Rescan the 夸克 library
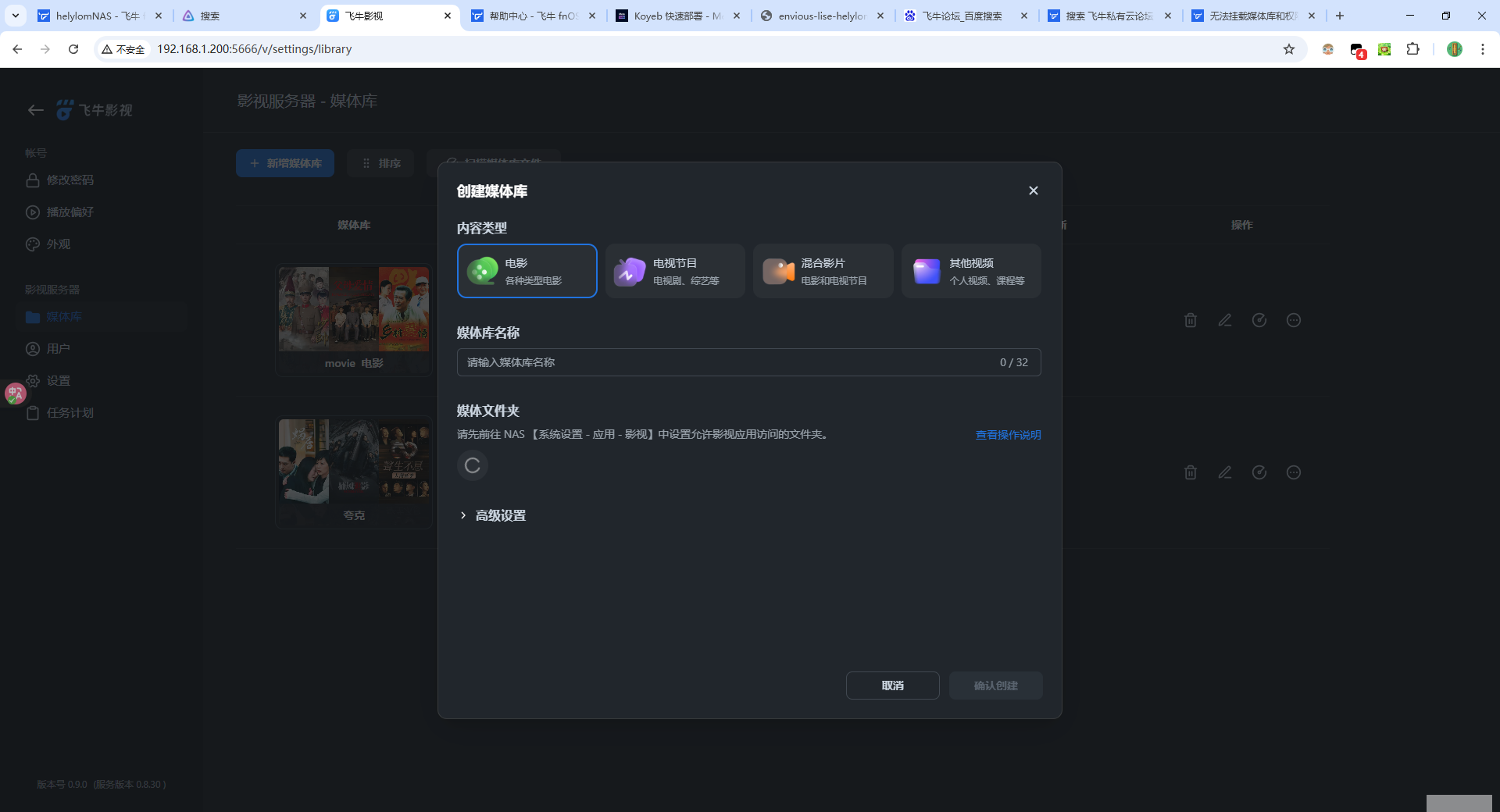Image resolution: width=1500 pixels, height=812 pixels. 1259,472
